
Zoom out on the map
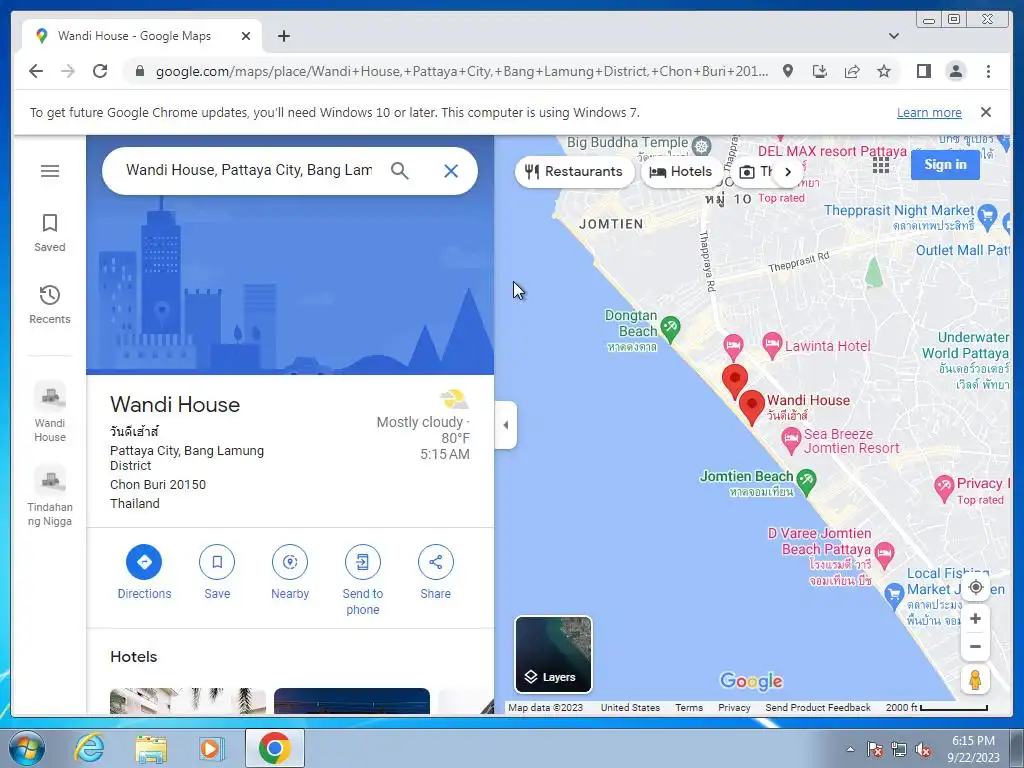[975, 647]
